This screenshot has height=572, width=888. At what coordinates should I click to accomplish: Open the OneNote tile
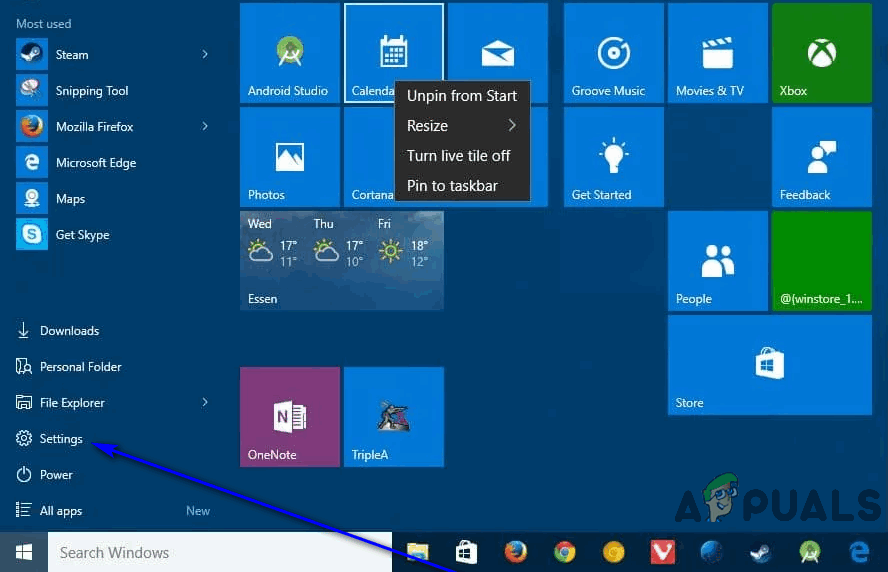click(290, 417)
